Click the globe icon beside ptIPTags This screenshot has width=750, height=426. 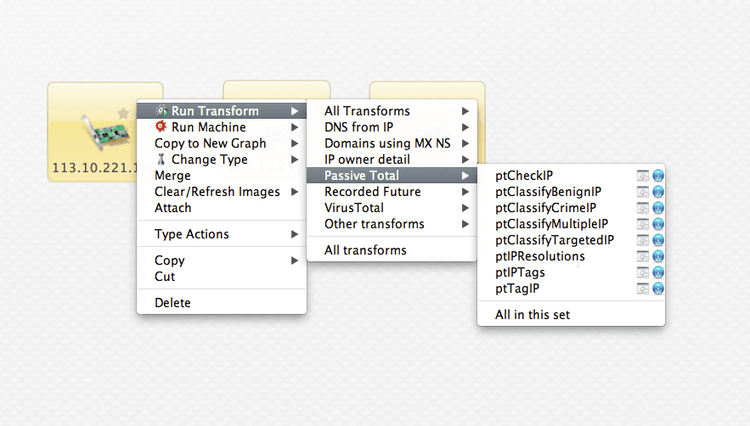[658, 273]
